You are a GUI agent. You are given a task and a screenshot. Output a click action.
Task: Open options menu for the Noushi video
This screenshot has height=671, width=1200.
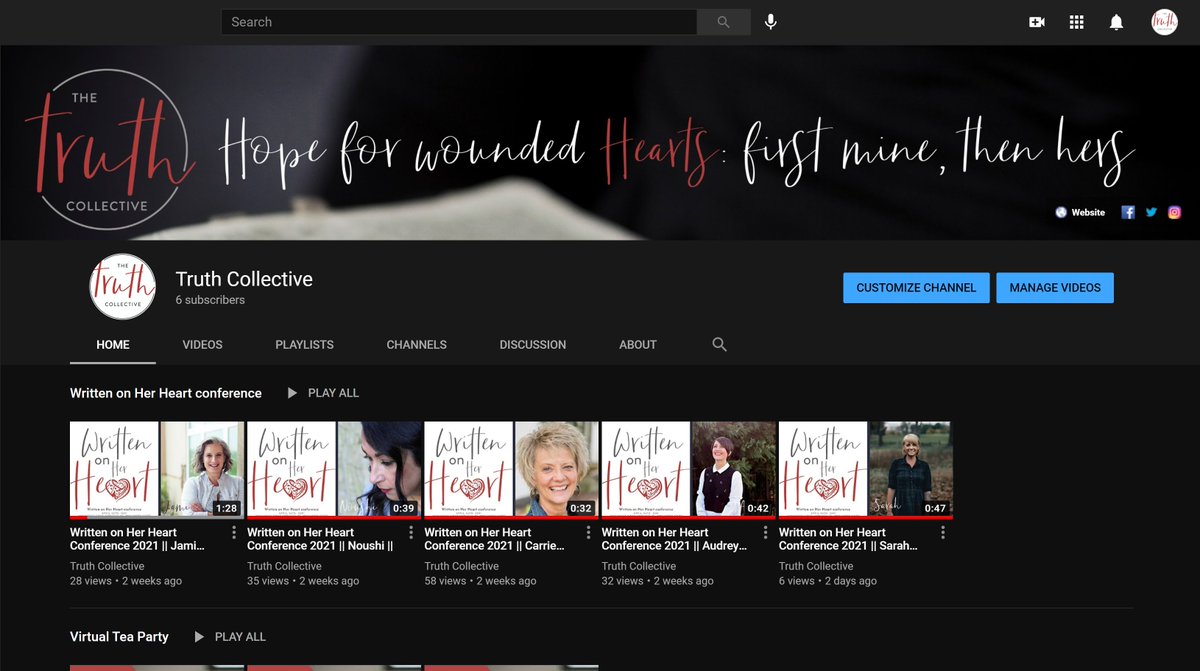411,533
